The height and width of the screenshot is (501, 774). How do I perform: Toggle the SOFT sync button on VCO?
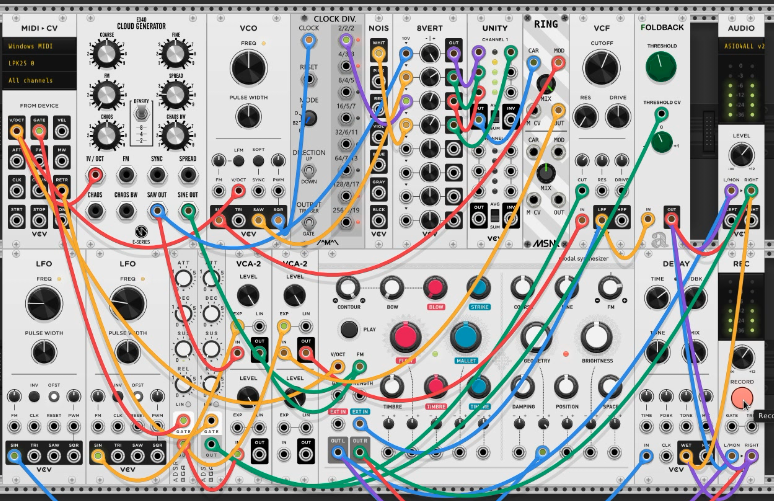pos(258,161)
